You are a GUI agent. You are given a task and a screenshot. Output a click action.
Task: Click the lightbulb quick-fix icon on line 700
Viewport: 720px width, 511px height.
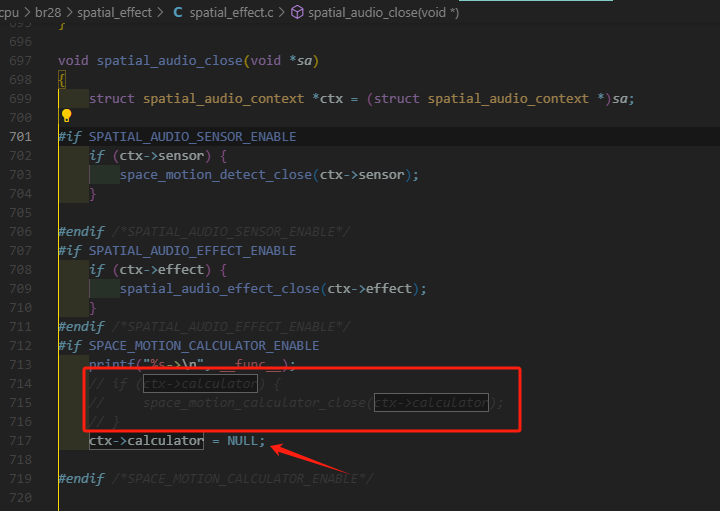tap(67, 116)
